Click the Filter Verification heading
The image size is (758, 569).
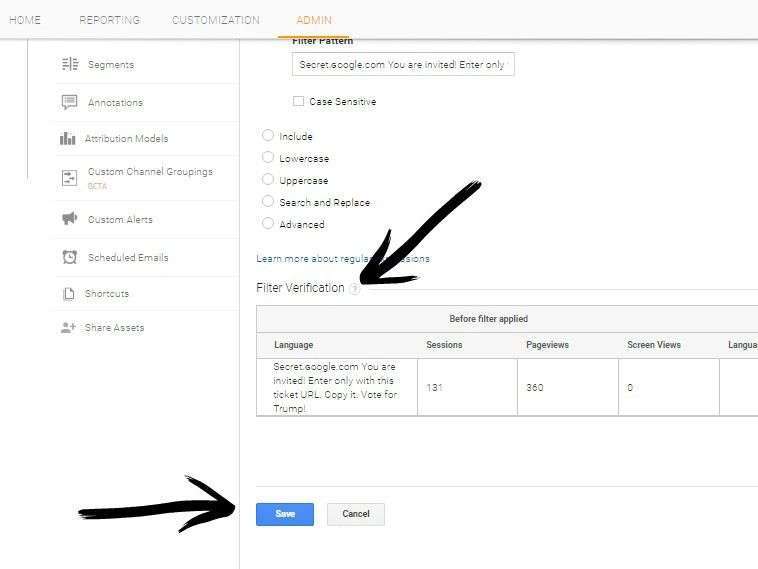300,288
